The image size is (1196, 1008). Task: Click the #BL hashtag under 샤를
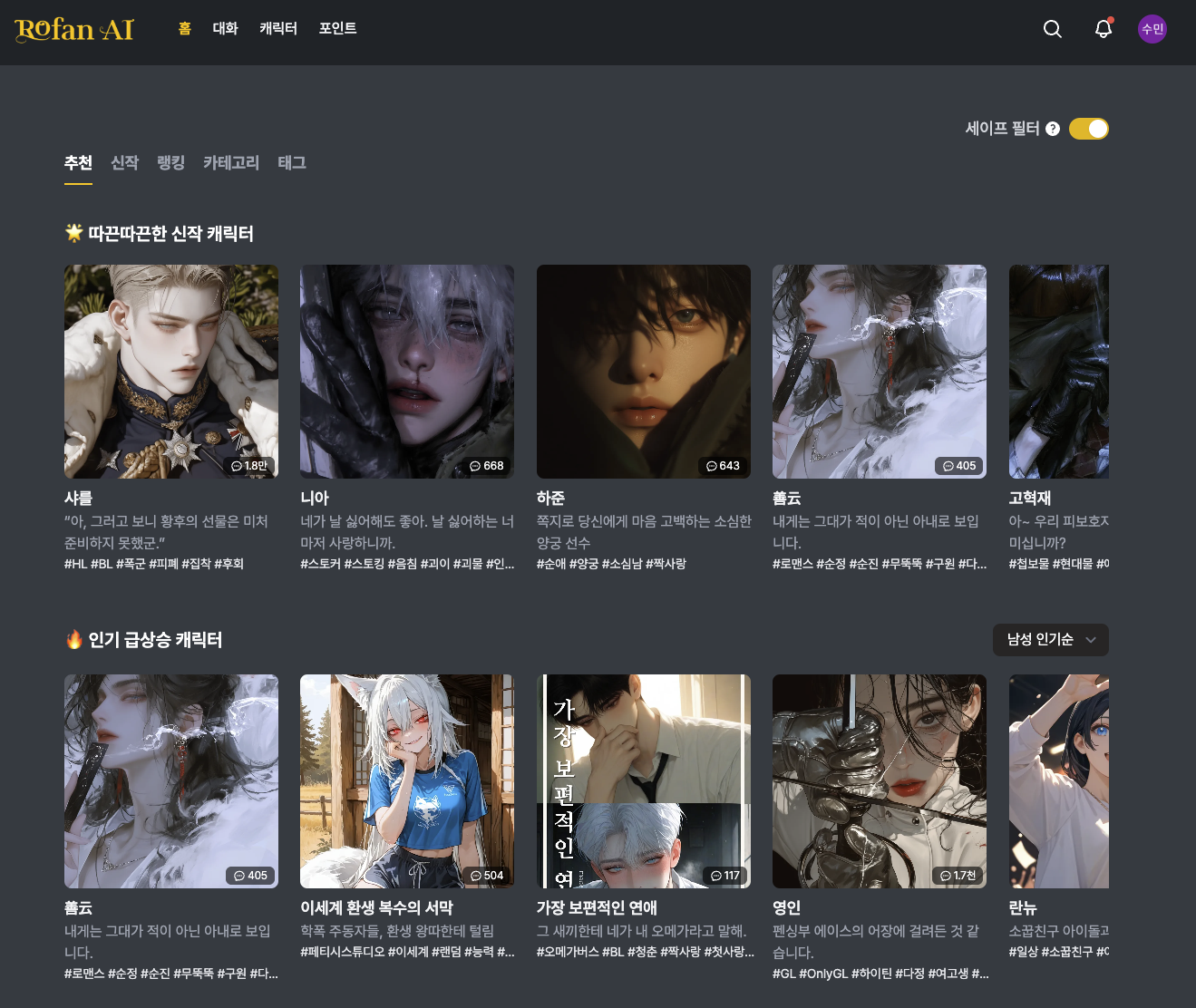point(102,563)
